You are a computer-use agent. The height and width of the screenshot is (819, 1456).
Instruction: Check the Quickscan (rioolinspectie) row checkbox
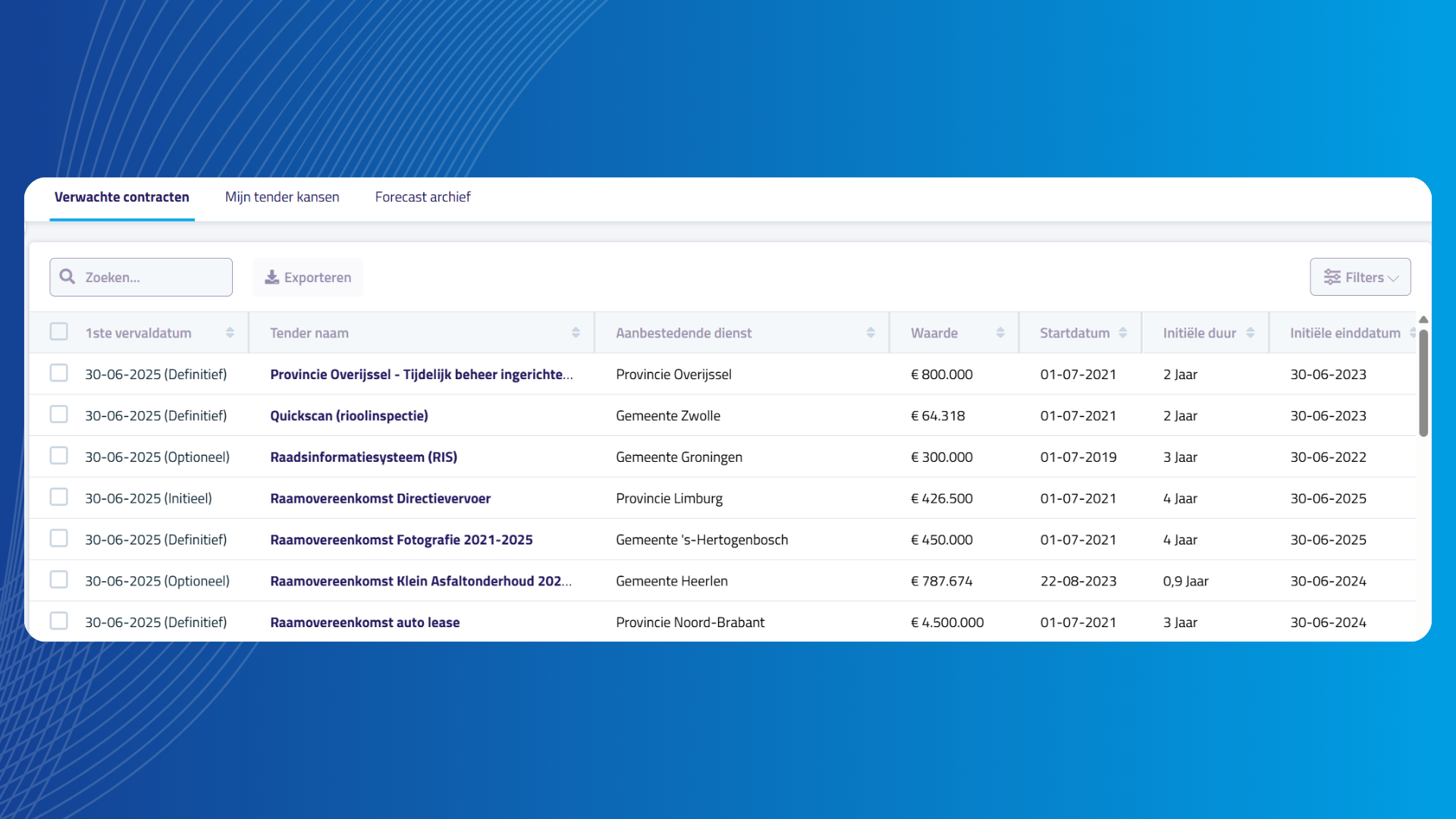click(58, 414)
